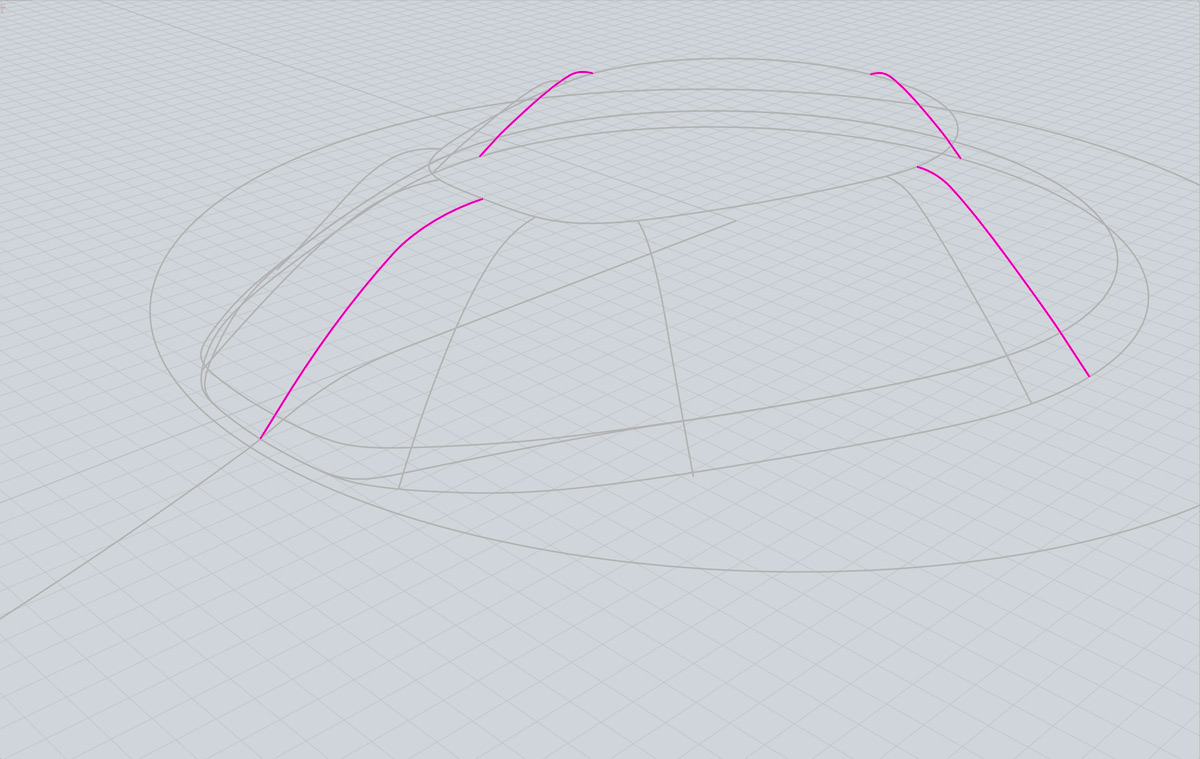Click the bottom endpoint of the center gray rib

(693, 475)
